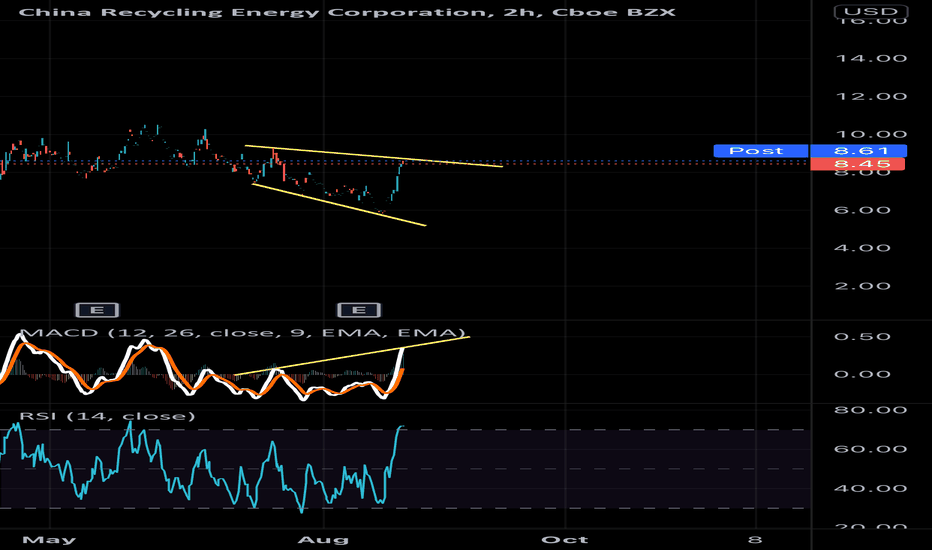
Task: Select the lower yellow wedge trendline
Action: (x=339, y=205)
